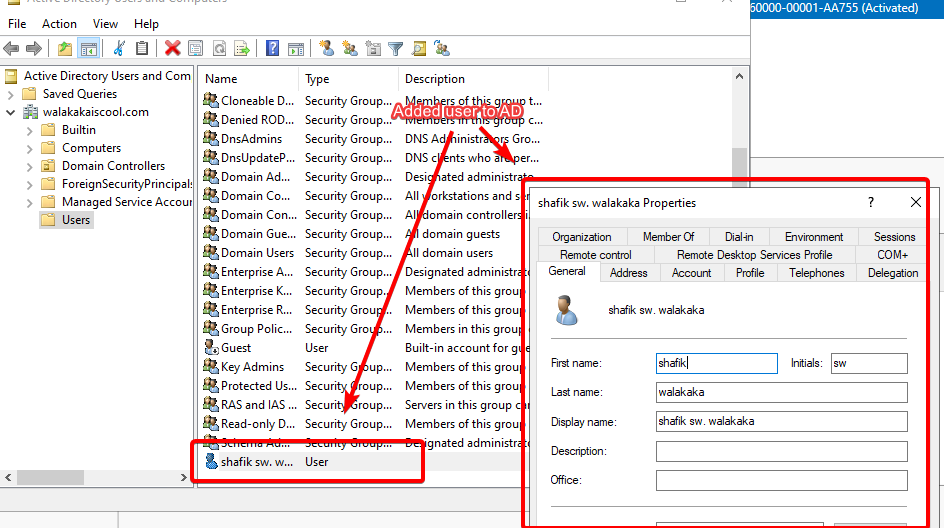Collapse the walakakaiscool.com domain node
Viewport: 944px width, 528px height.
pyautogui.click(x=10, y=113)
